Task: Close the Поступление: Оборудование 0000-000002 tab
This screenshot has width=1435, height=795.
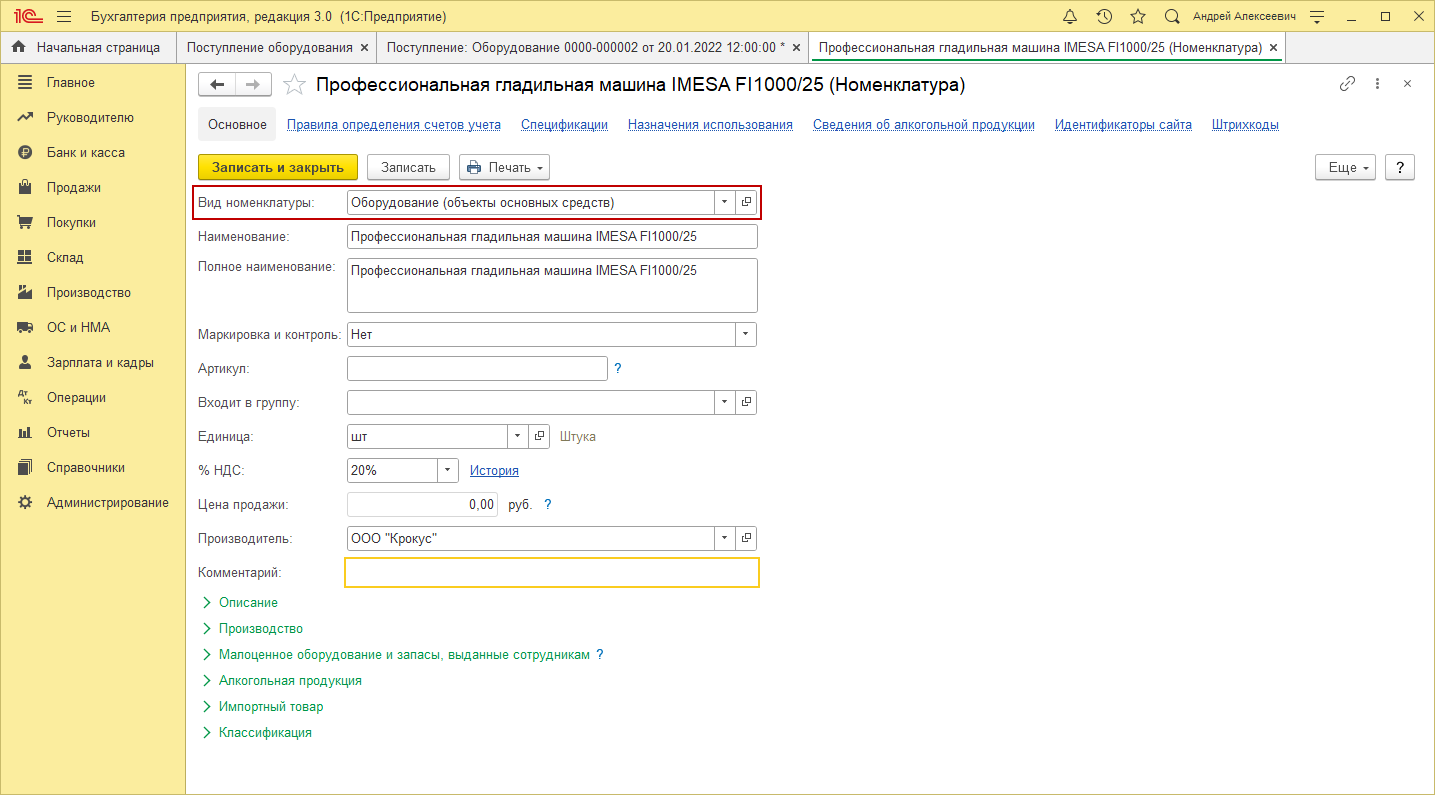Action: [796, 47]
